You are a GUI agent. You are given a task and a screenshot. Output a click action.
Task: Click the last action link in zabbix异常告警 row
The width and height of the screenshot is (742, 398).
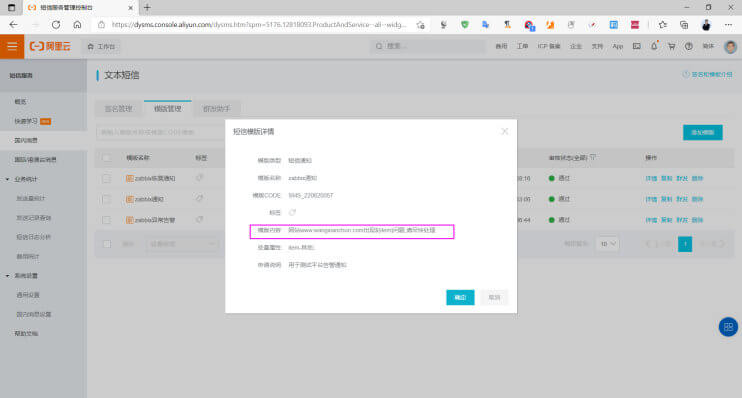697,220
